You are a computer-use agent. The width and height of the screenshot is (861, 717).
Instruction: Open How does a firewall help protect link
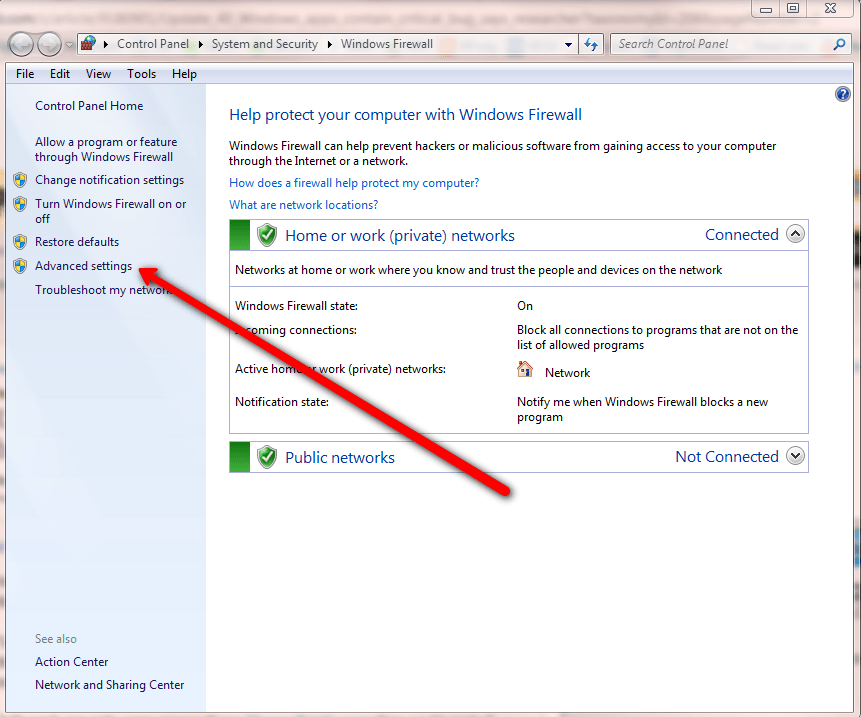[354, 183]
